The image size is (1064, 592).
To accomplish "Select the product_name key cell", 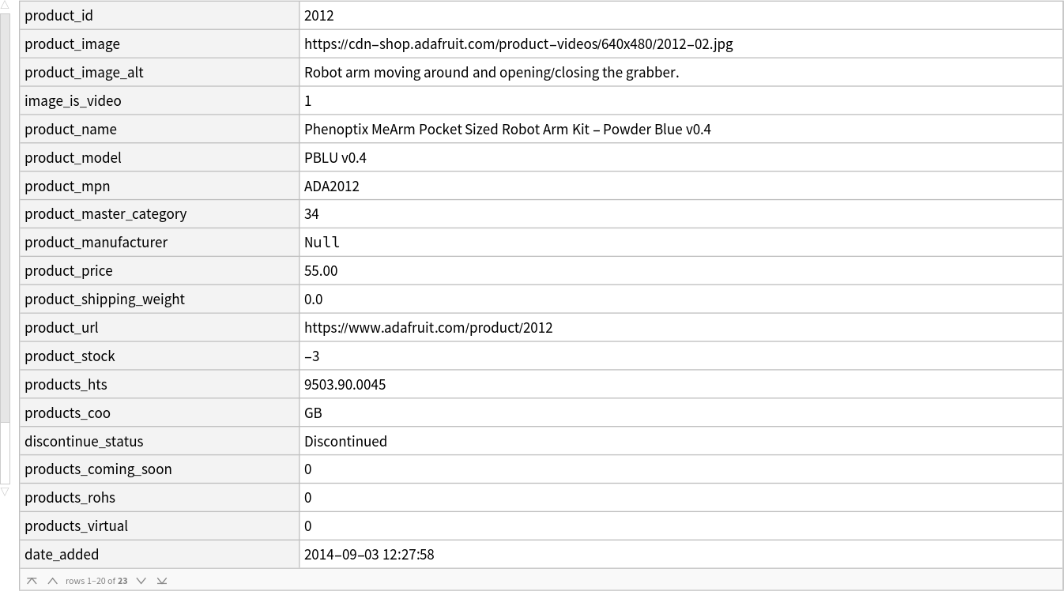I will (x=70, y=129).
